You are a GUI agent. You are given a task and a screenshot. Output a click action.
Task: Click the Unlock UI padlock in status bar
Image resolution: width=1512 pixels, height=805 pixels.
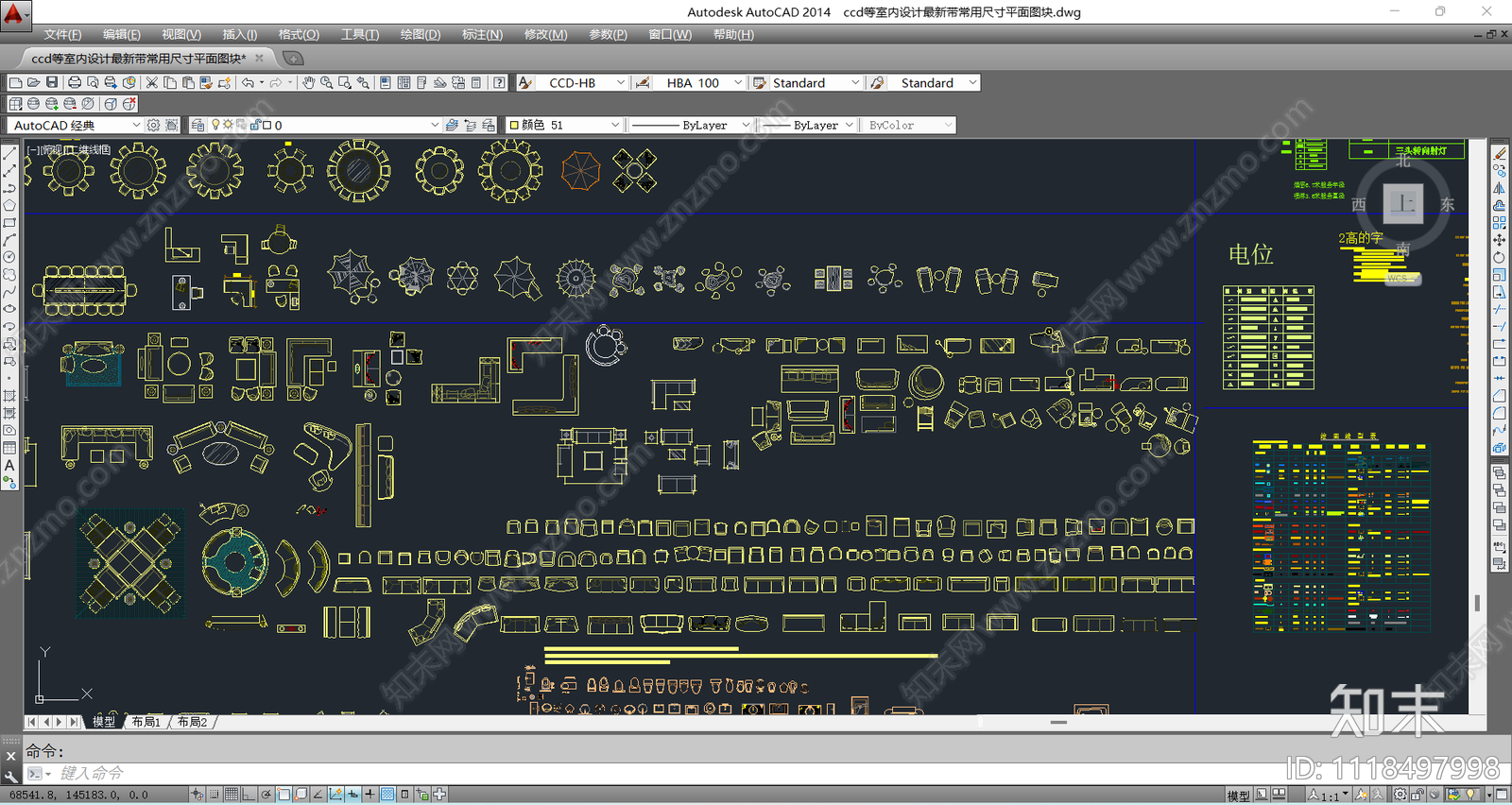pyautogui.click(x=1417, y=795)
